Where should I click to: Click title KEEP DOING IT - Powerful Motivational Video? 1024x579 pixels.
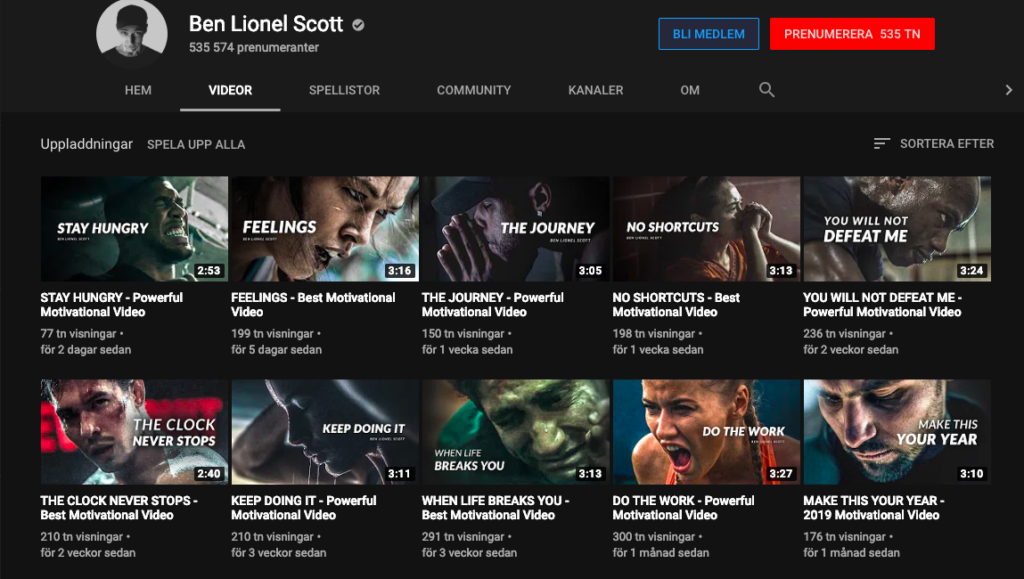pos(304,508)
